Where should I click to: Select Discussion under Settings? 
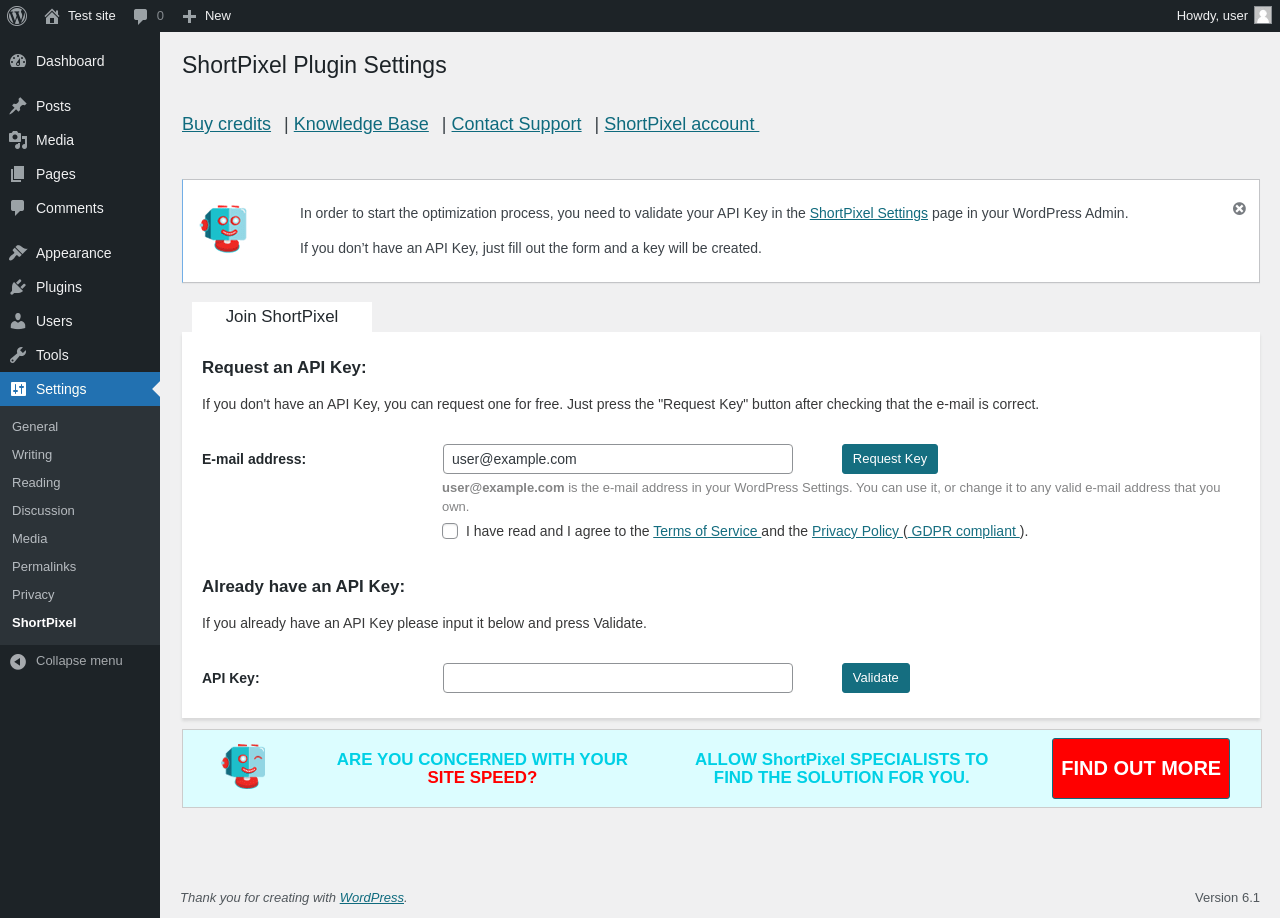pos(80,511)
